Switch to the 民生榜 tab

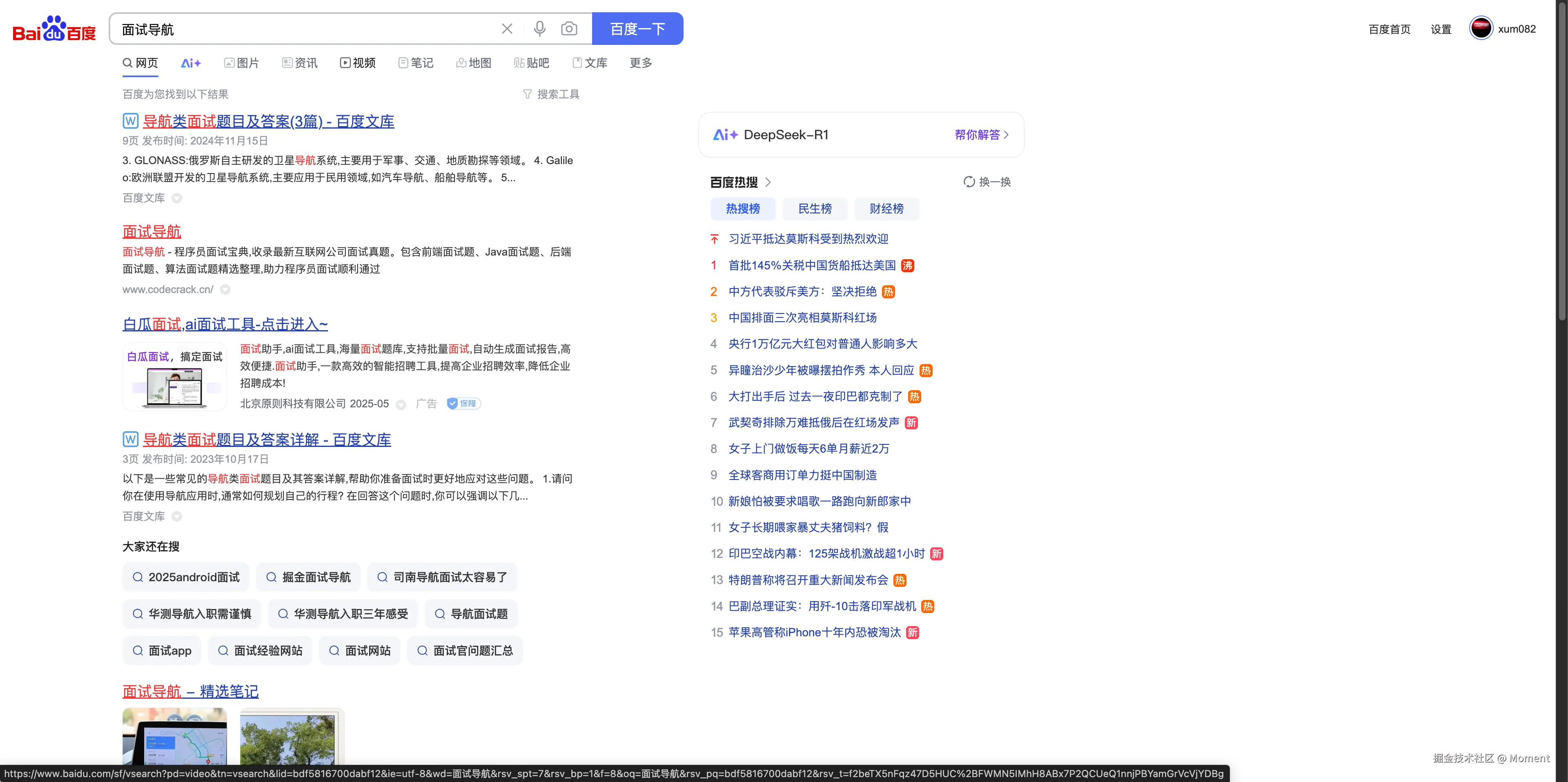815,209
